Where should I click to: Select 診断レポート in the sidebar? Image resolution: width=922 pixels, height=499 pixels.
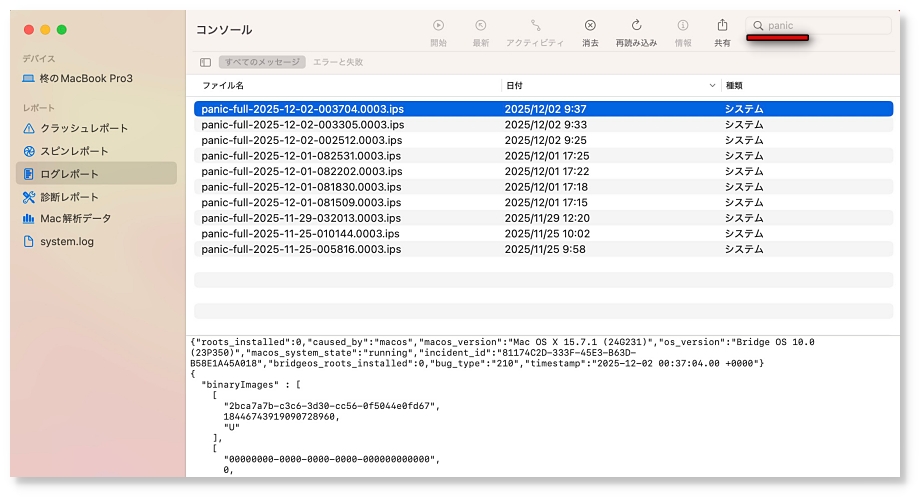point(69,197)
